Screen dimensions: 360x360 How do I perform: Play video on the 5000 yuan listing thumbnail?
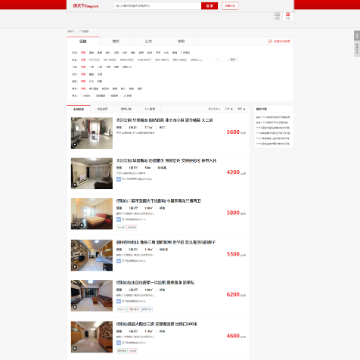tap(75, 144)
